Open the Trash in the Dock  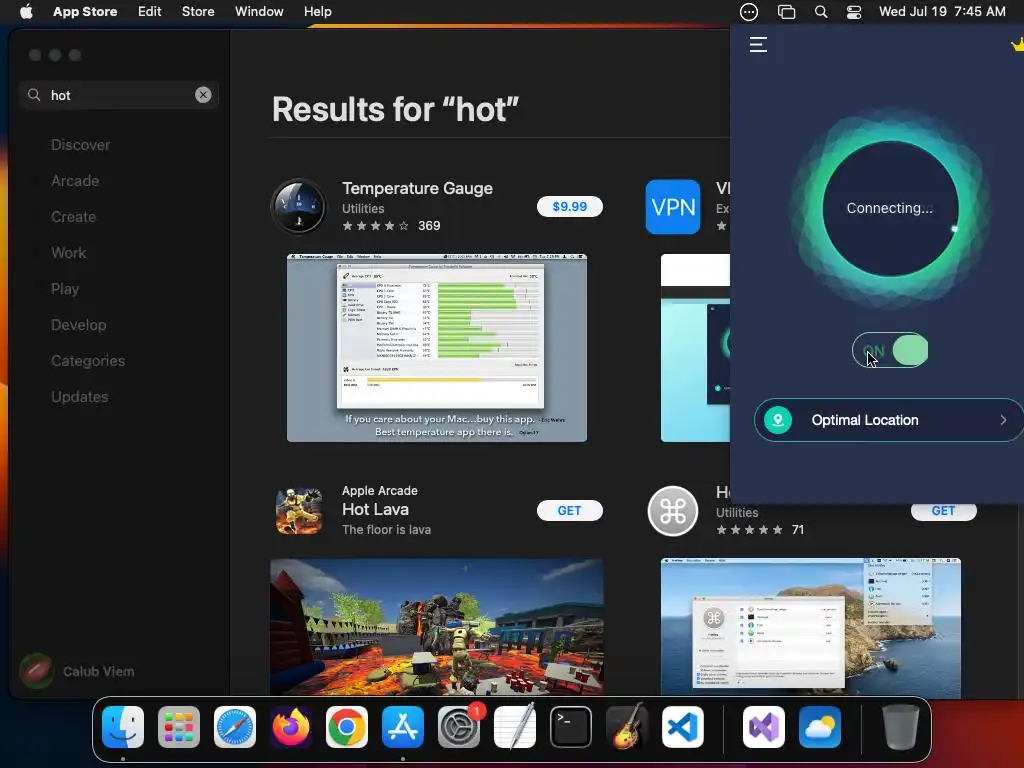901,727
